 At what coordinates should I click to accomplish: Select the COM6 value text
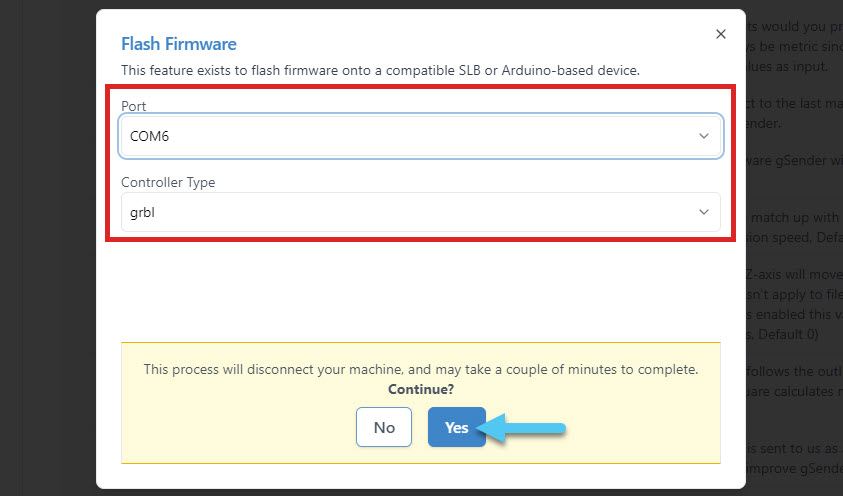tap(150, 136)
